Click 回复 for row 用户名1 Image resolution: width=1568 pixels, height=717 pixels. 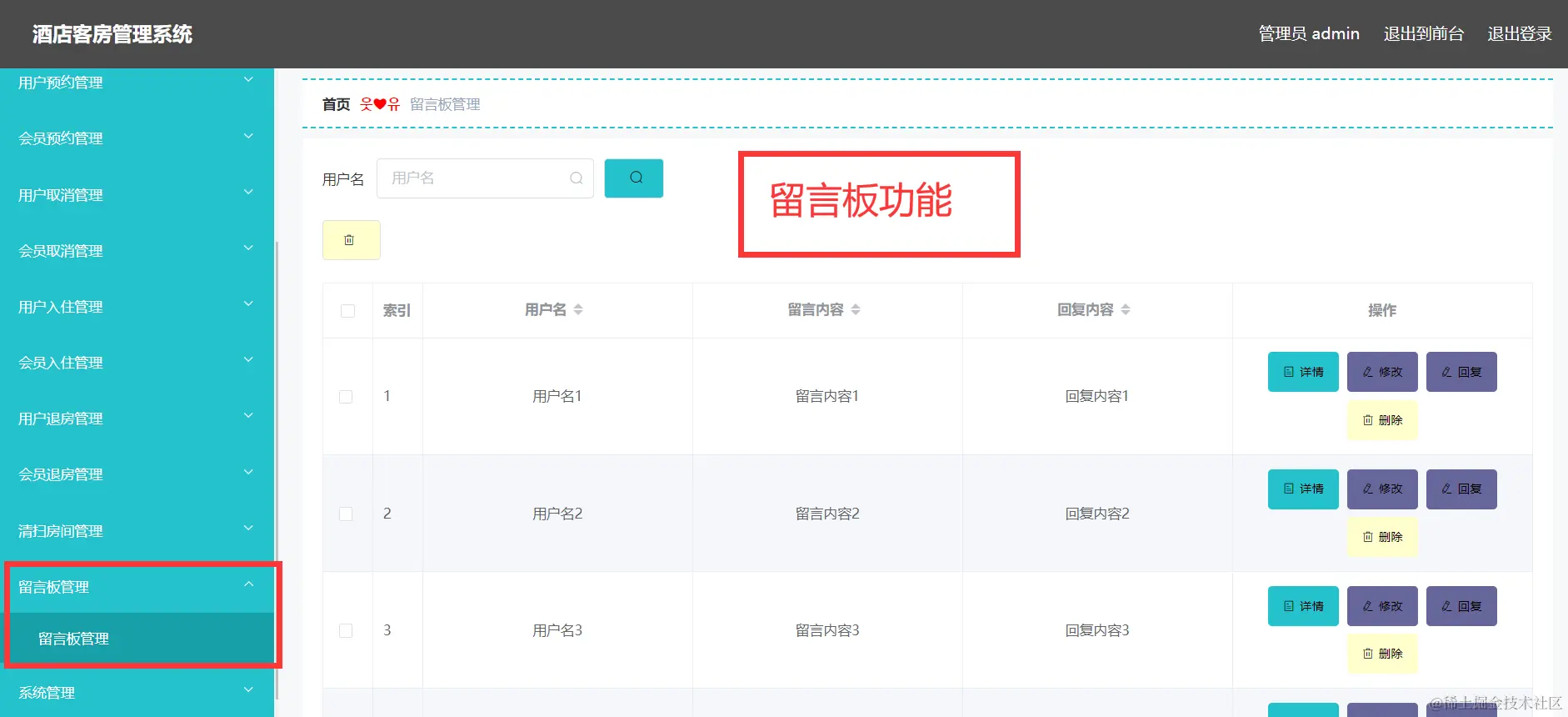(1461, 372)
